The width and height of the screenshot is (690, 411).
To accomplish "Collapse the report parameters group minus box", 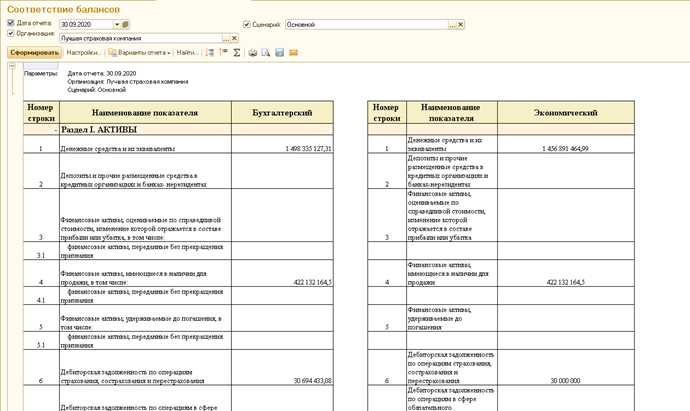I will click(12, 66).
